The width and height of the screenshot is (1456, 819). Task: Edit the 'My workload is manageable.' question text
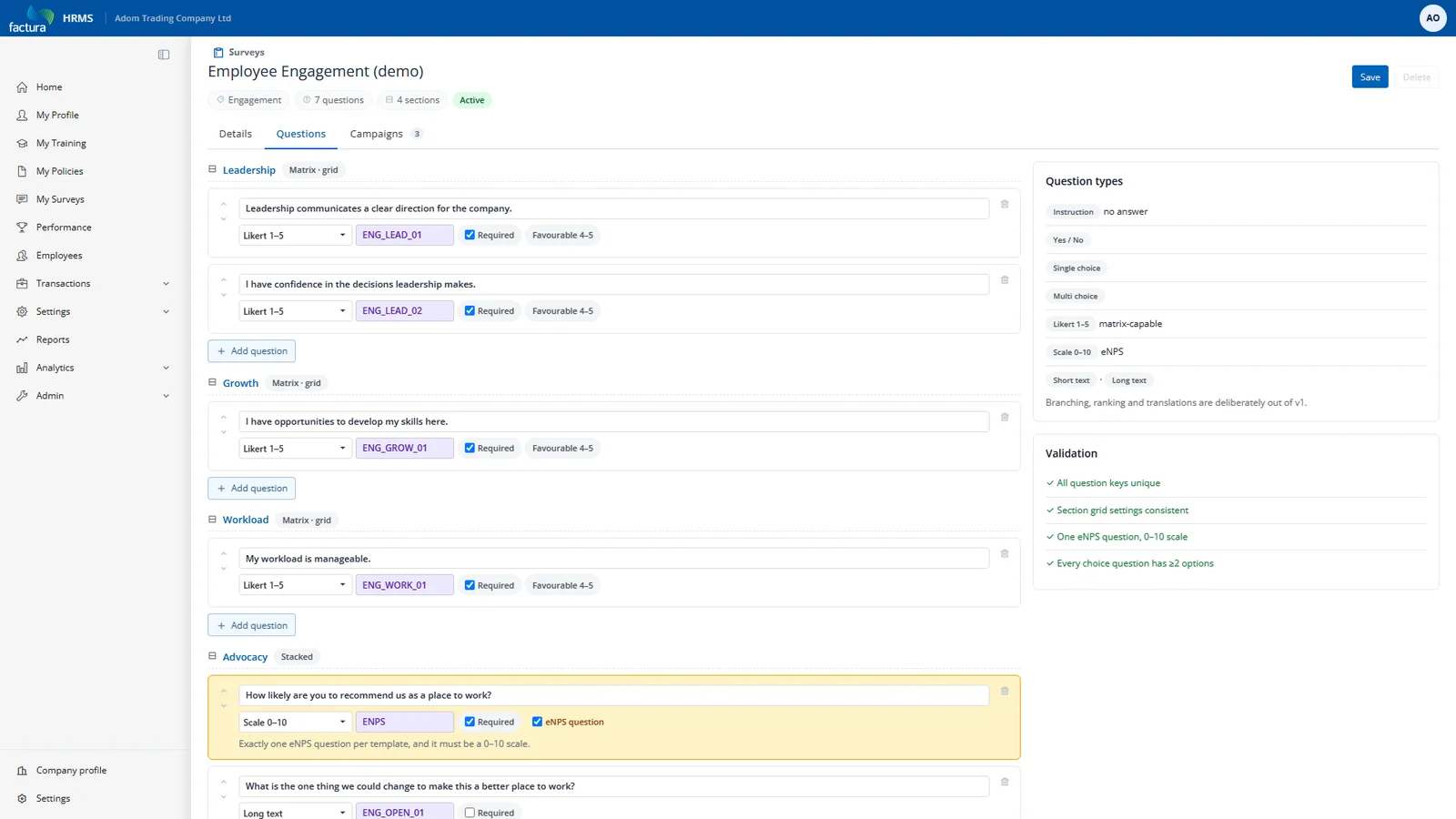(614, 559)
